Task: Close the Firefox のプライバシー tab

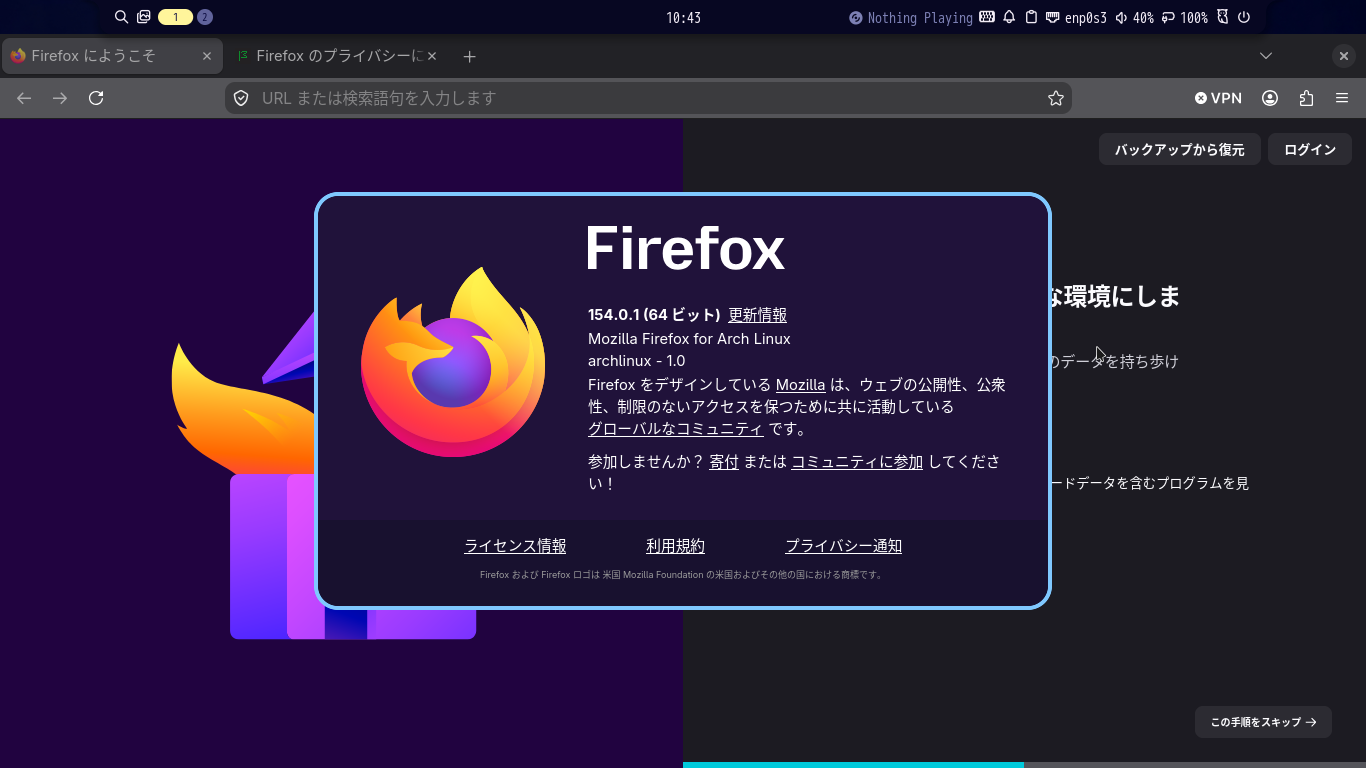Action: click(x=432, y=56)
